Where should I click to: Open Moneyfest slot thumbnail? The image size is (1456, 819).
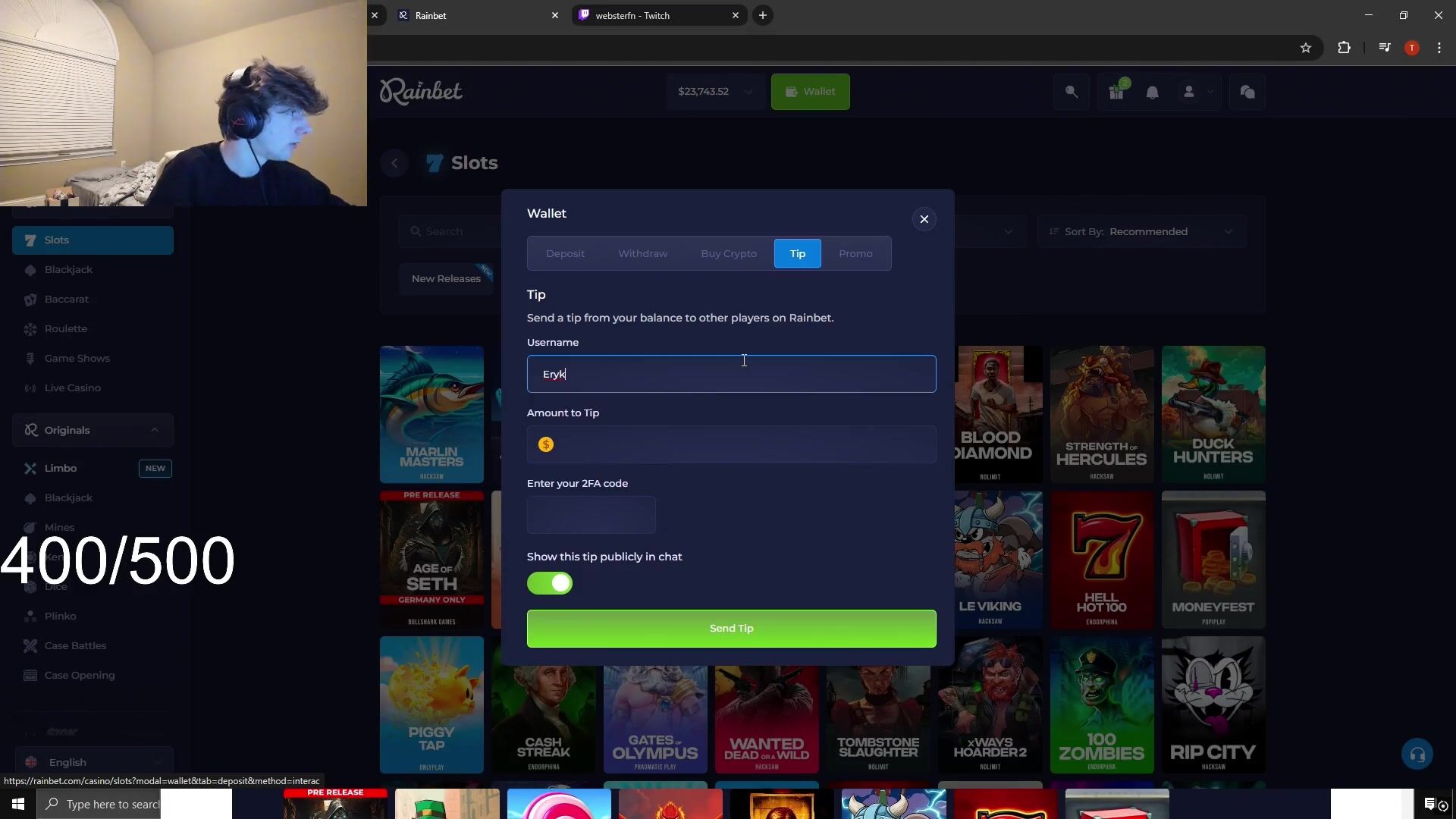(1213, 560)
